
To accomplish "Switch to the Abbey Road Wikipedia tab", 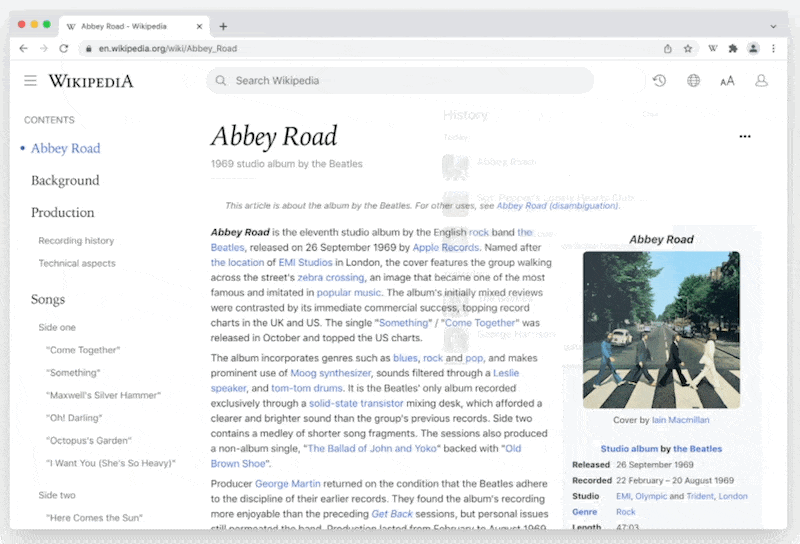I will [130, 26].
